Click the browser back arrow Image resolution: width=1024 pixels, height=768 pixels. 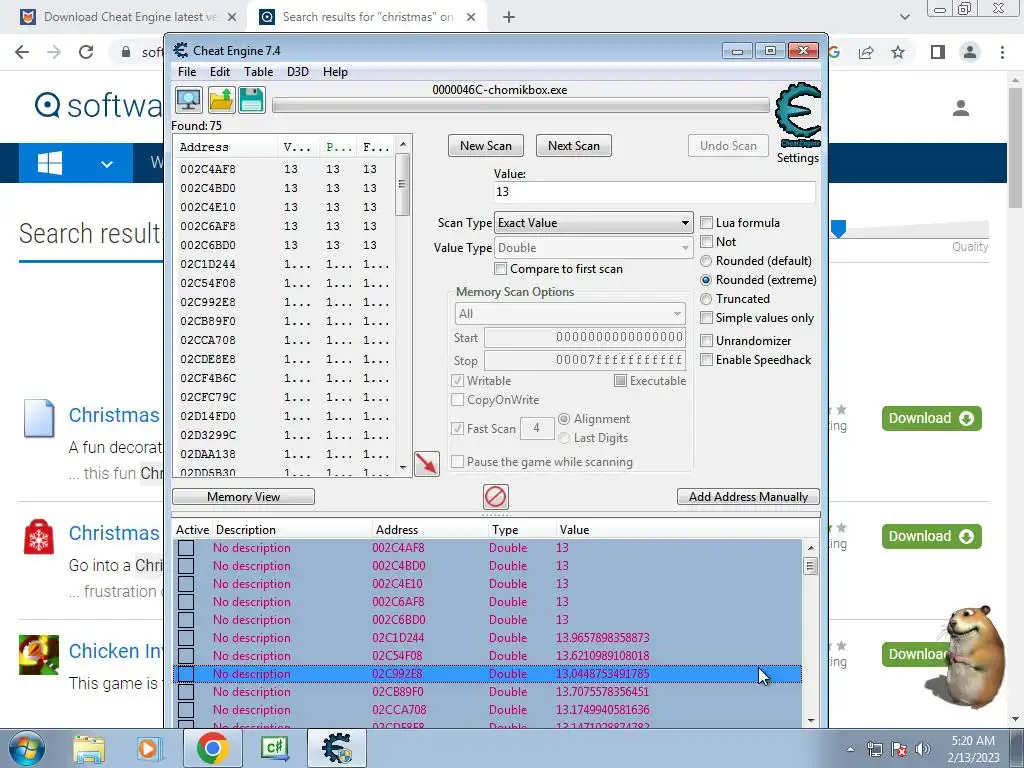click(x=22, y=52)
